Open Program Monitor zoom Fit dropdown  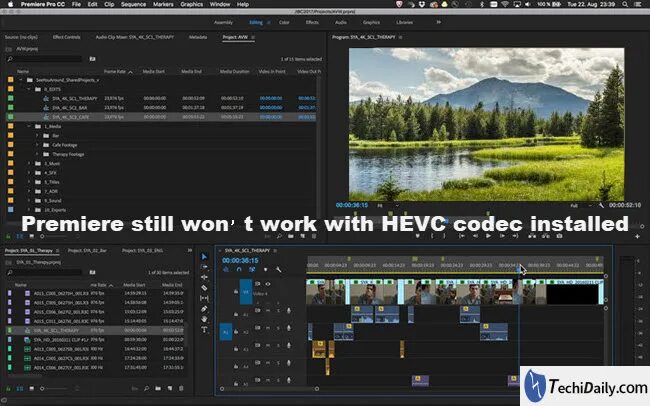pos(387,205)
